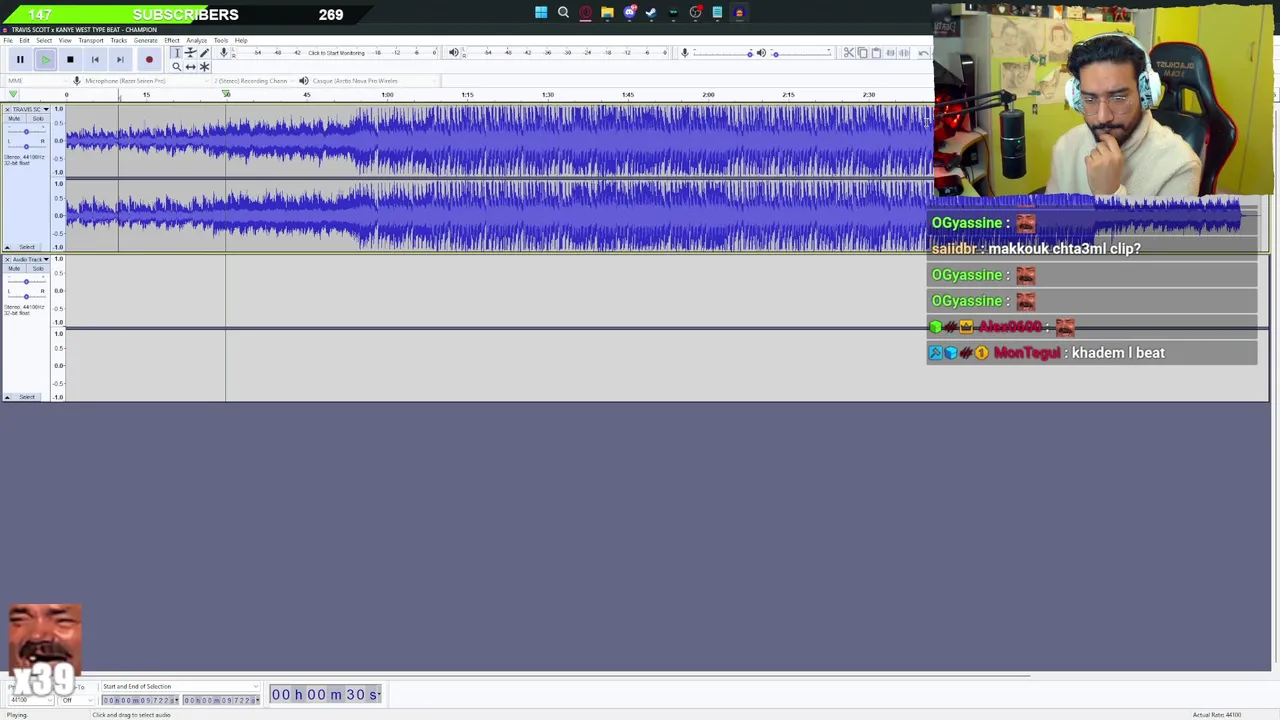This screenshot has width=1280, height=720.
Task: Click the Cut scissors icon
Action: 849,52
